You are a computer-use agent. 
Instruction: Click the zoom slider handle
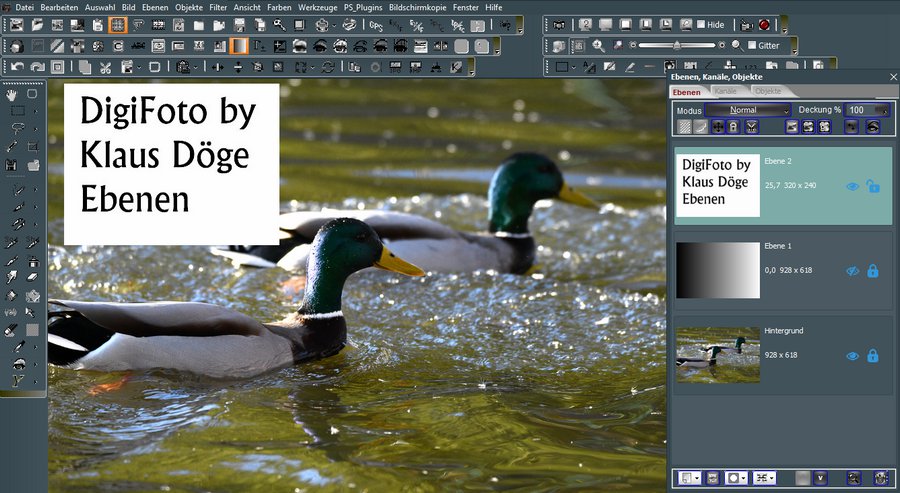(677, 46)
